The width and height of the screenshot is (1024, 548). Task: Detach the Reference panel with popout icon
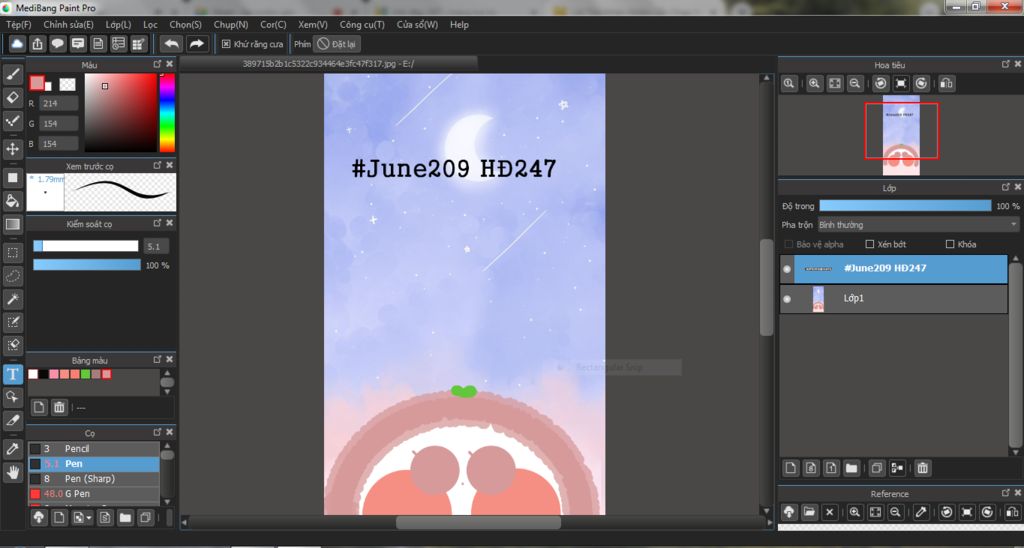pyautogui.click(x=1006, y=493)
